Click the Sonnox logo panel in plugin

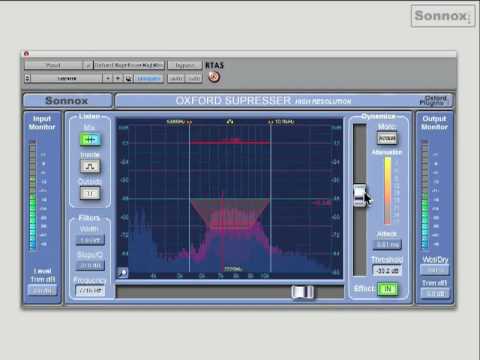tap(67, 101)
